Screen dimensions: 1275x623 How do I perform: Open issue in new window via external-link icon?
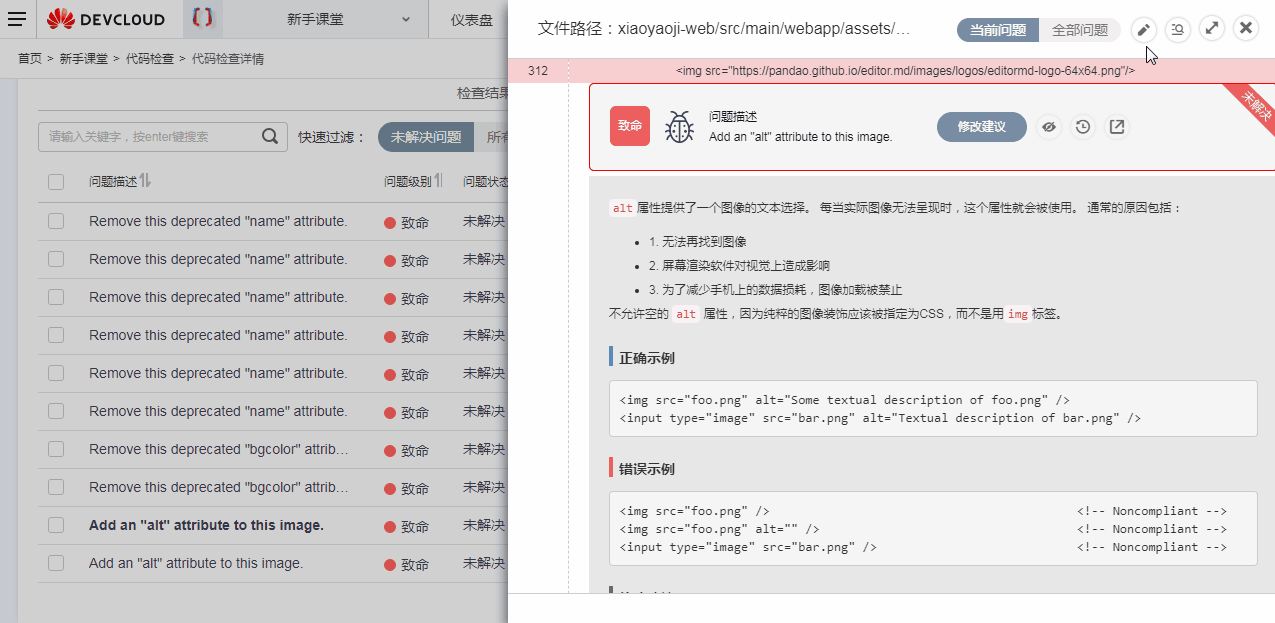1116,126
